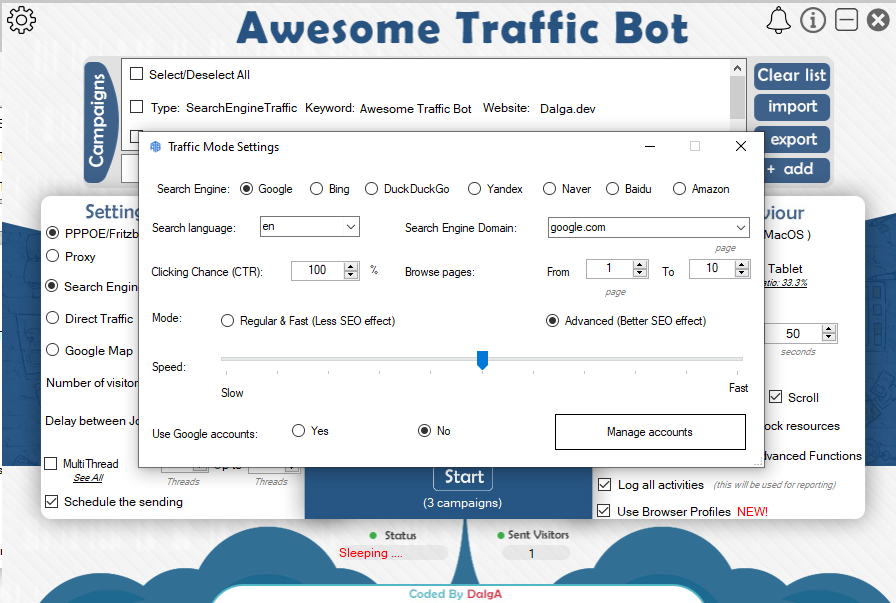This screenshot has height=603, width=896.
Task: Select Bing as search engine
Action: (x=316, y=189)
